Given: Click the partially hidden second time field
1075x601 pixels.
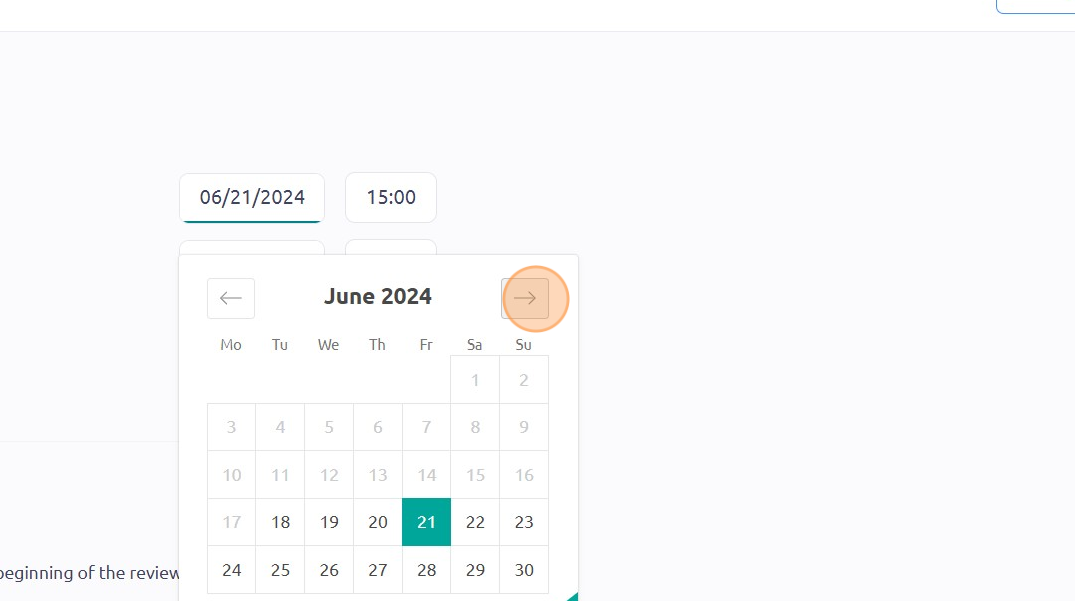Looking at the screenshot, I should coord(391,247).
